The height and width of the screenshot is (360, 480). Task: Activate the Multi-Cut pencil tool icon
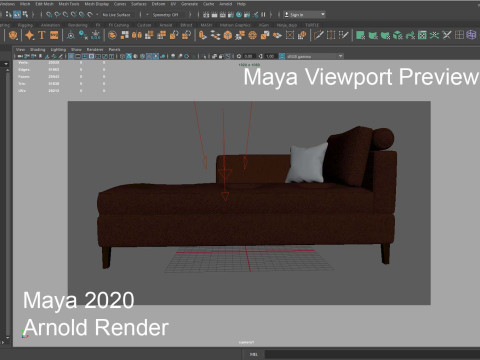click(319, 35)
